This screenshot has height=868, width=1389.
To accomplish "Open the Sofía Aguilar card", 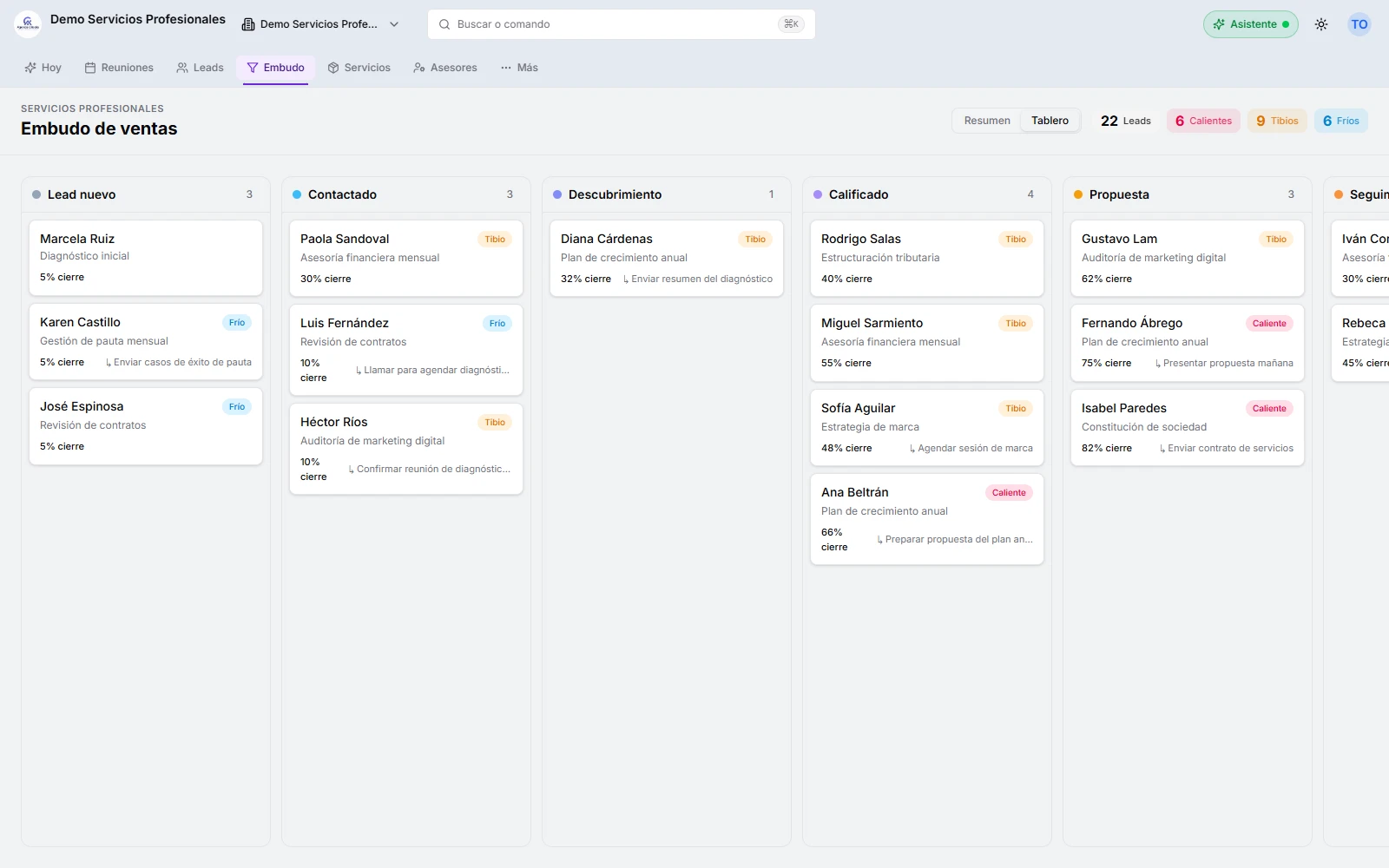I will tap(927, 428).
